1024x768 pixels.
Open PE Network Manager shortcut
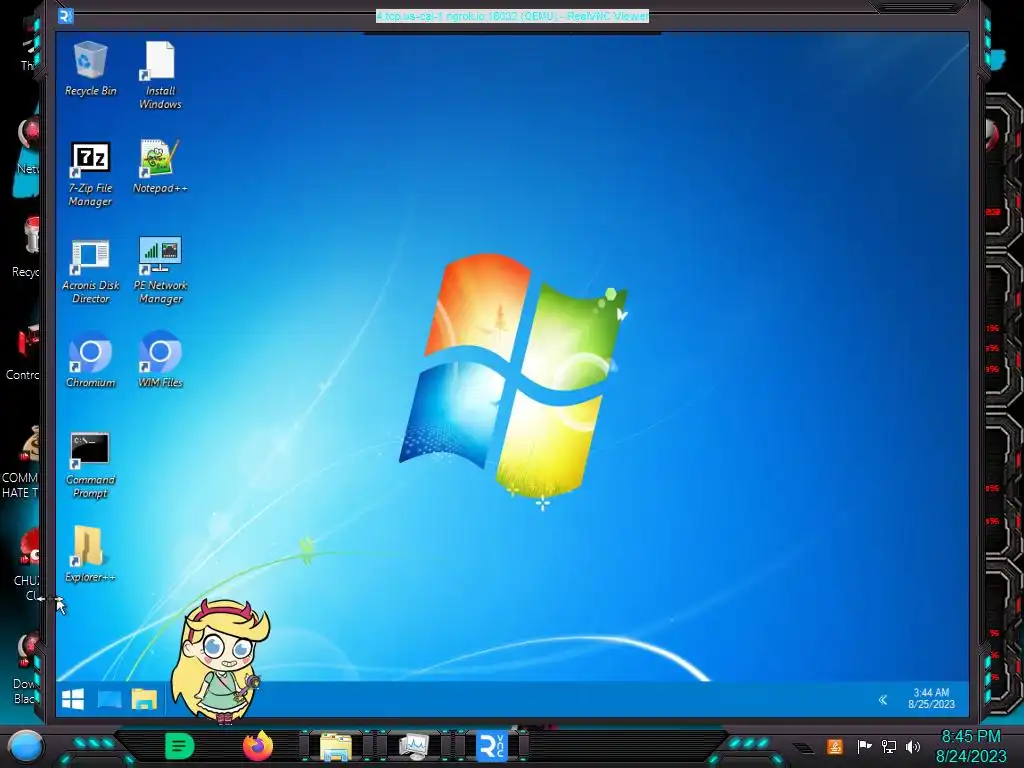point(160,270)
